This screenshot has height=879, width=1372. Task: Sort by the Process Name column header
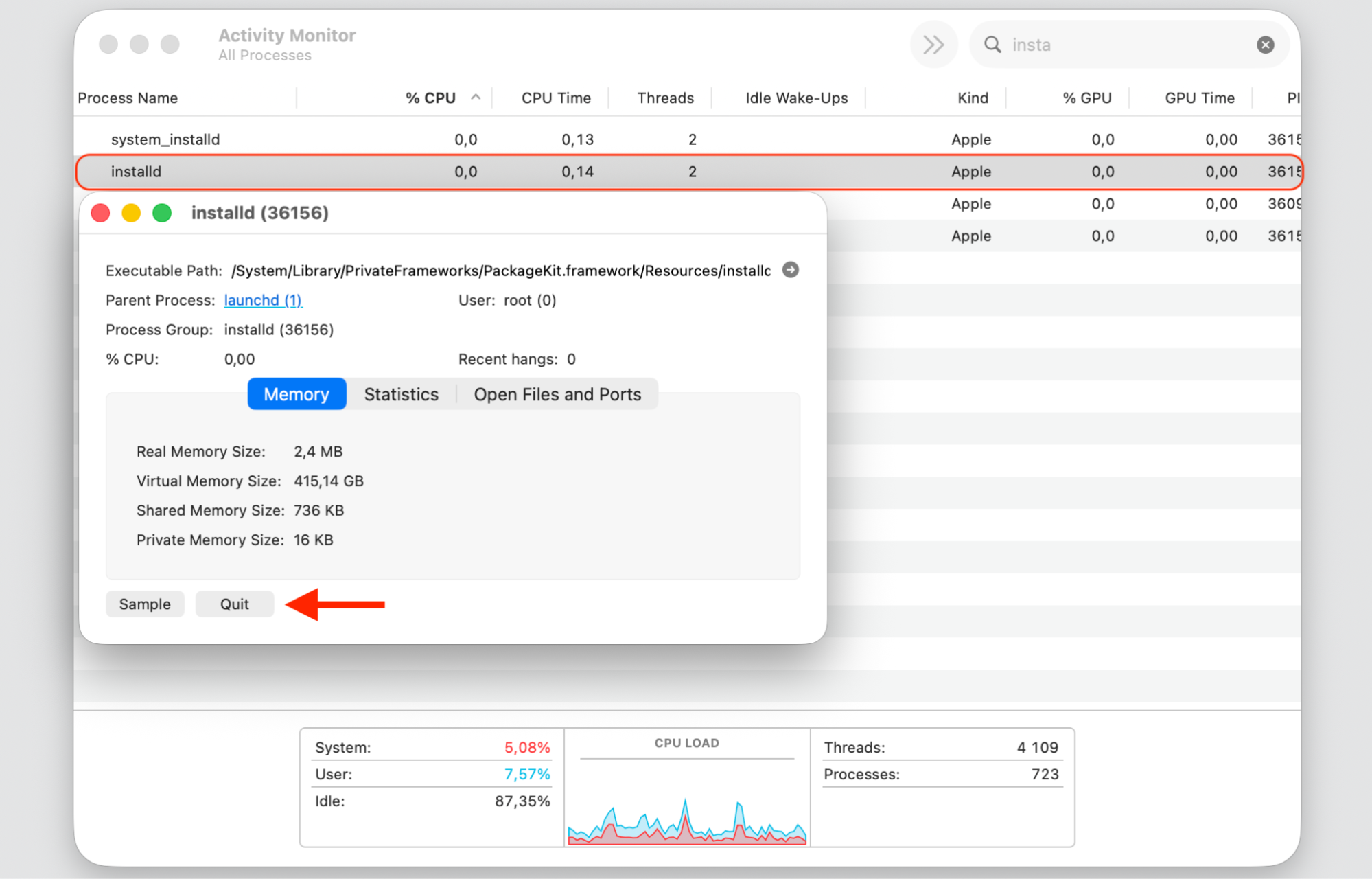tap(128, 98)
